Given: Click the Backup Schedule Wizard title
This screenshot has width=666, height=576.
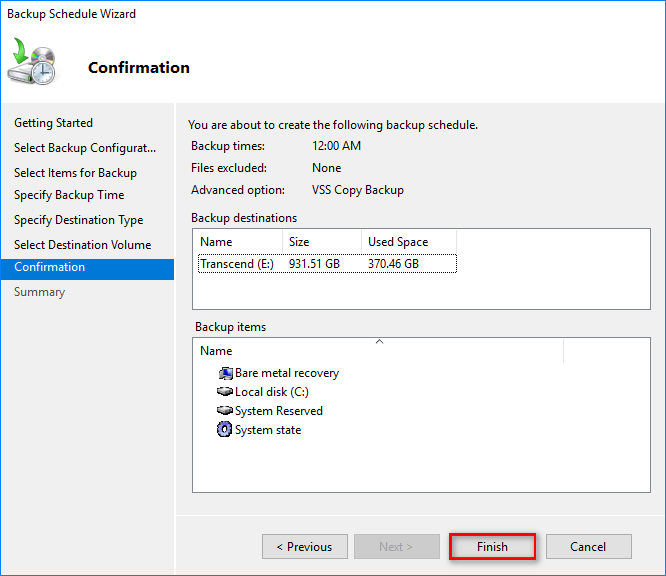Looking at the screenshot, I should 71,14.
